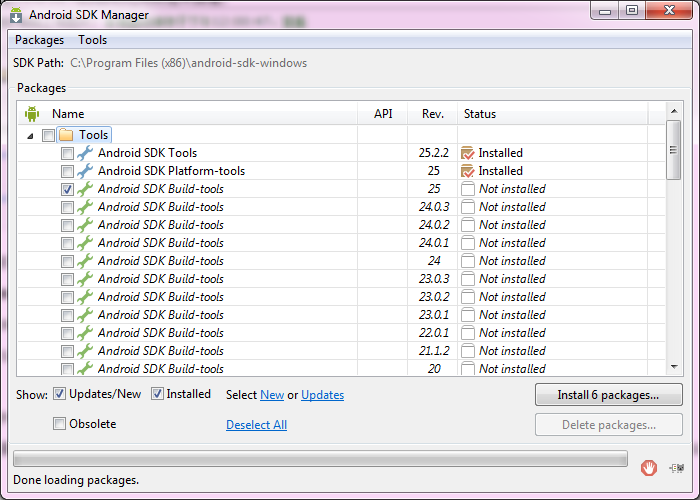Click Not installed icon for Build-tools rev 24
Image resolution: width=700 pixels, height=500 pixels.
click(468, 261)
